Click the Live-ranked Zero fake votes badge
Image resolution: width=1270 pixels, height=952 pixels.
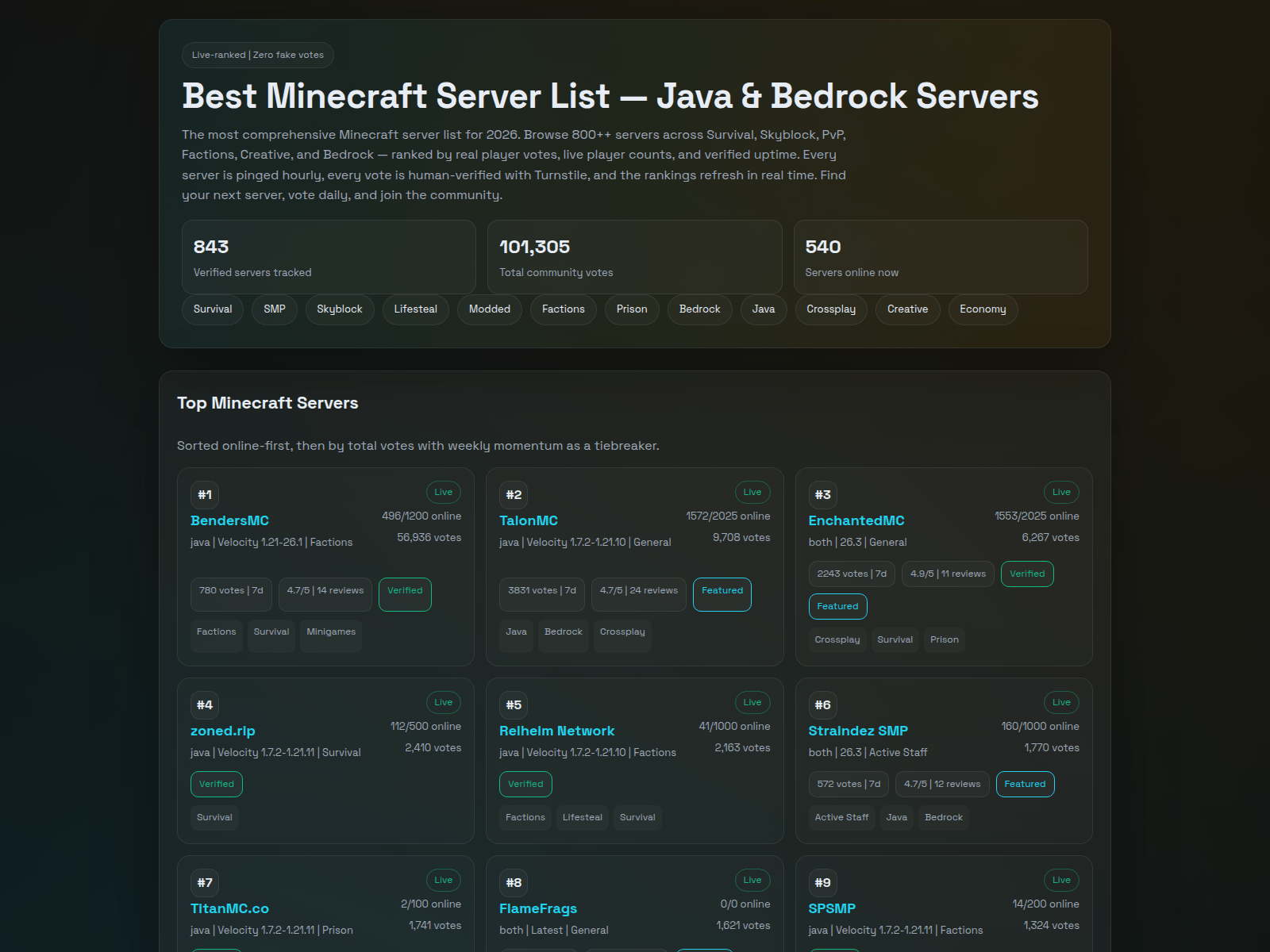point(257,55)
